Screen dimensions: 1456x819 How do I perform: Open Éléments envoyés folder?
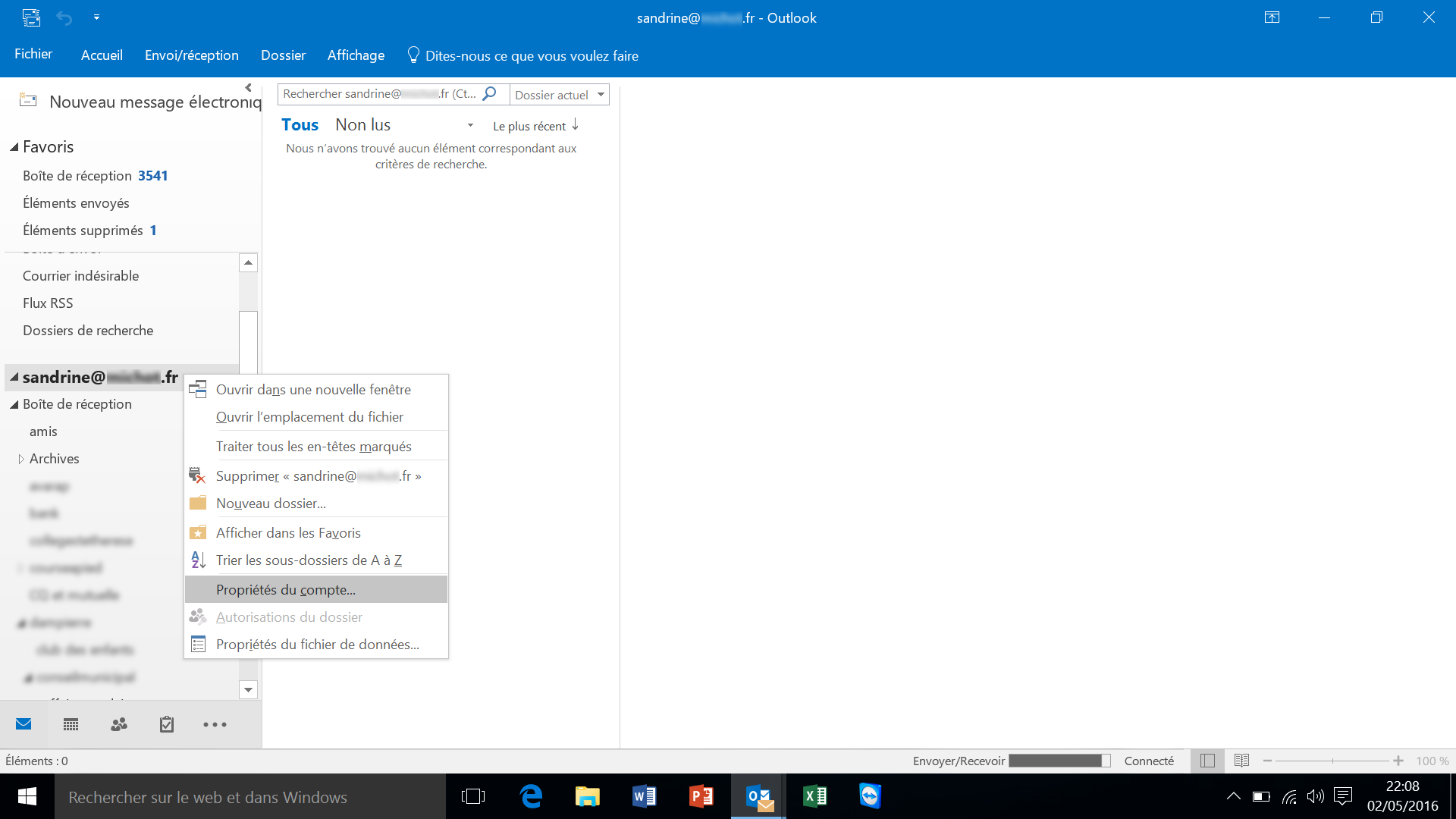(76, 203)
